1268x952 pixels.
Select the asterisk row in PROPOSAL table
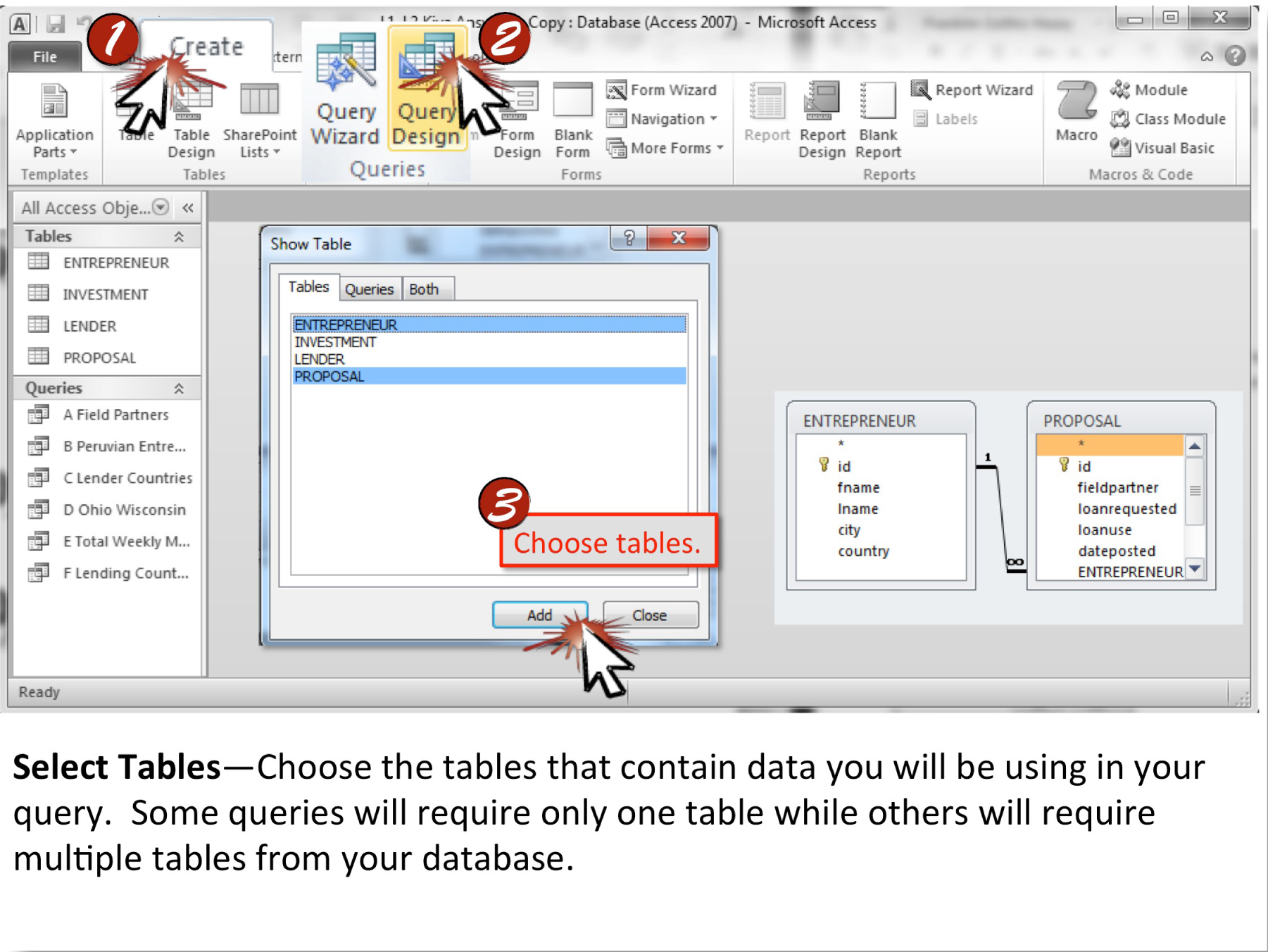tap(1110, 444)
